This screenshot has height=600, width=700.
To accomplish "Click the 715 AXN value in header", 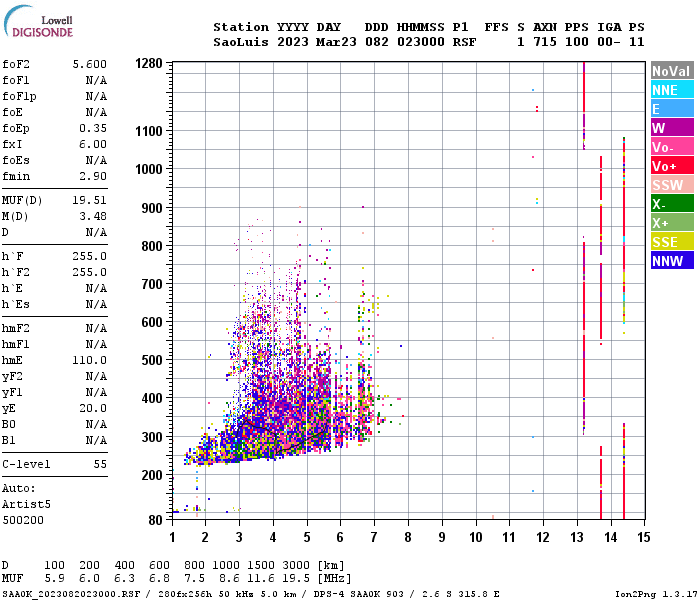I will tap(545, 42).
